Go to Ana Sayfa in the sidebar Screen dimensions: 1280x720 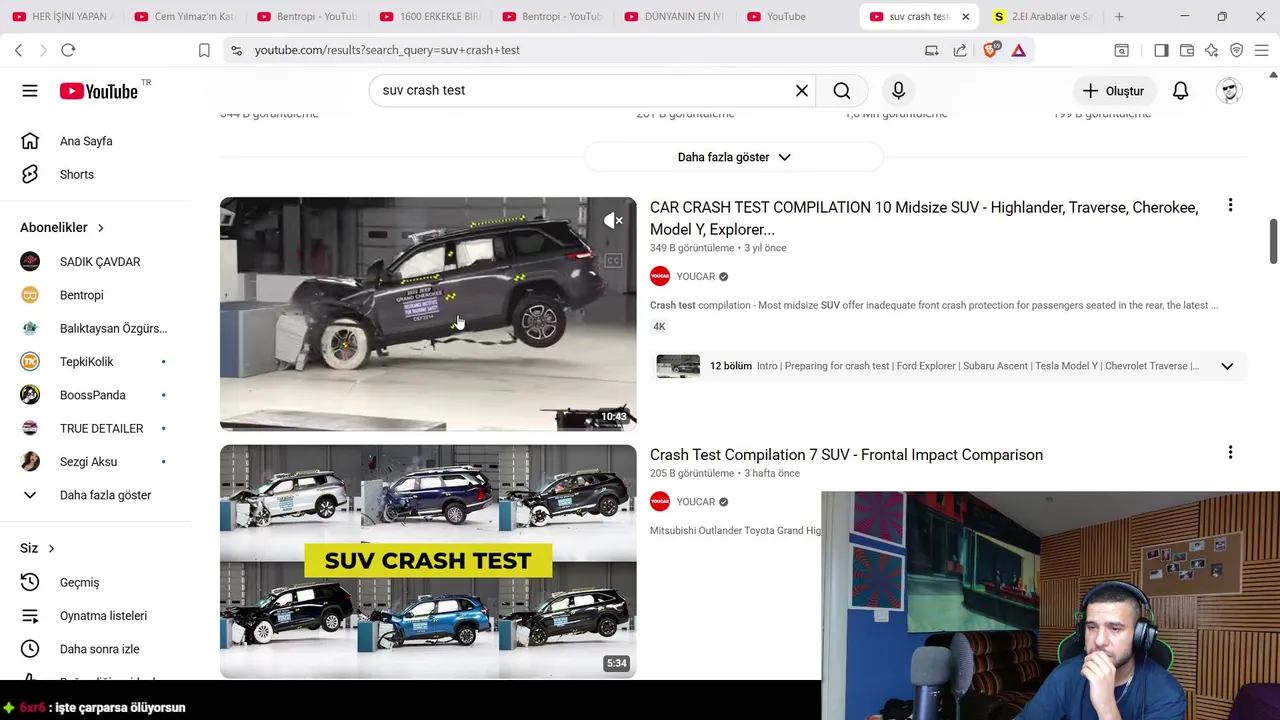tap(86, 141)
